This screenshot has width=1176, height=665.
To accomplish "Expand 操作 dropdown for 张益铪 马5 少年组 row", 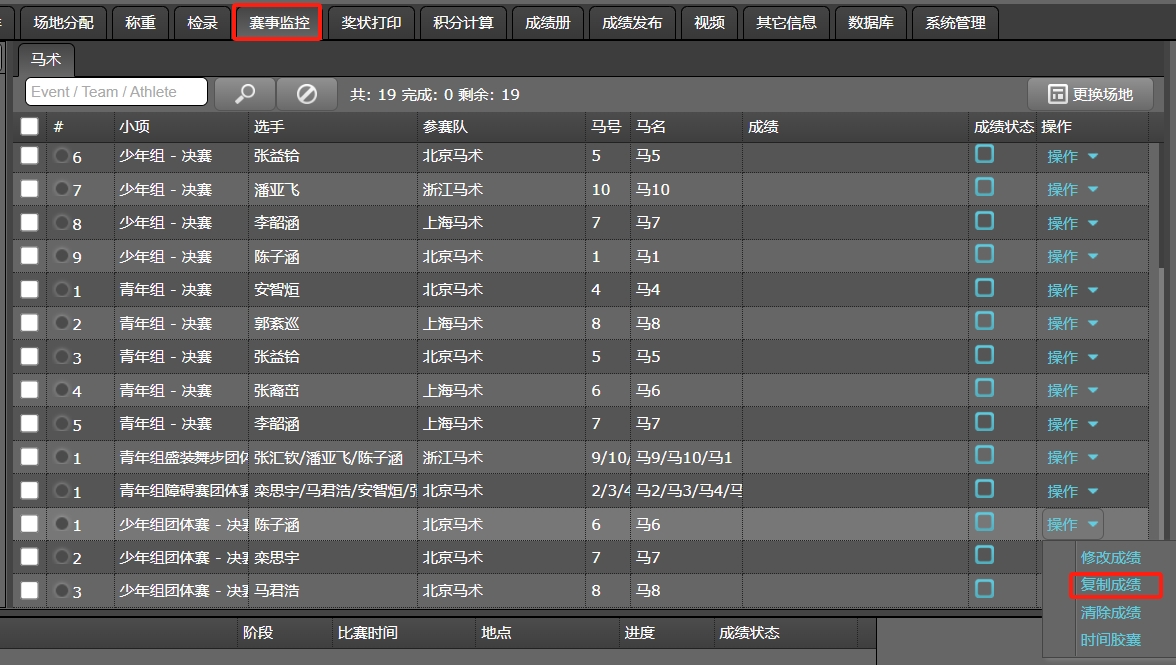I will coord(1072,156).
